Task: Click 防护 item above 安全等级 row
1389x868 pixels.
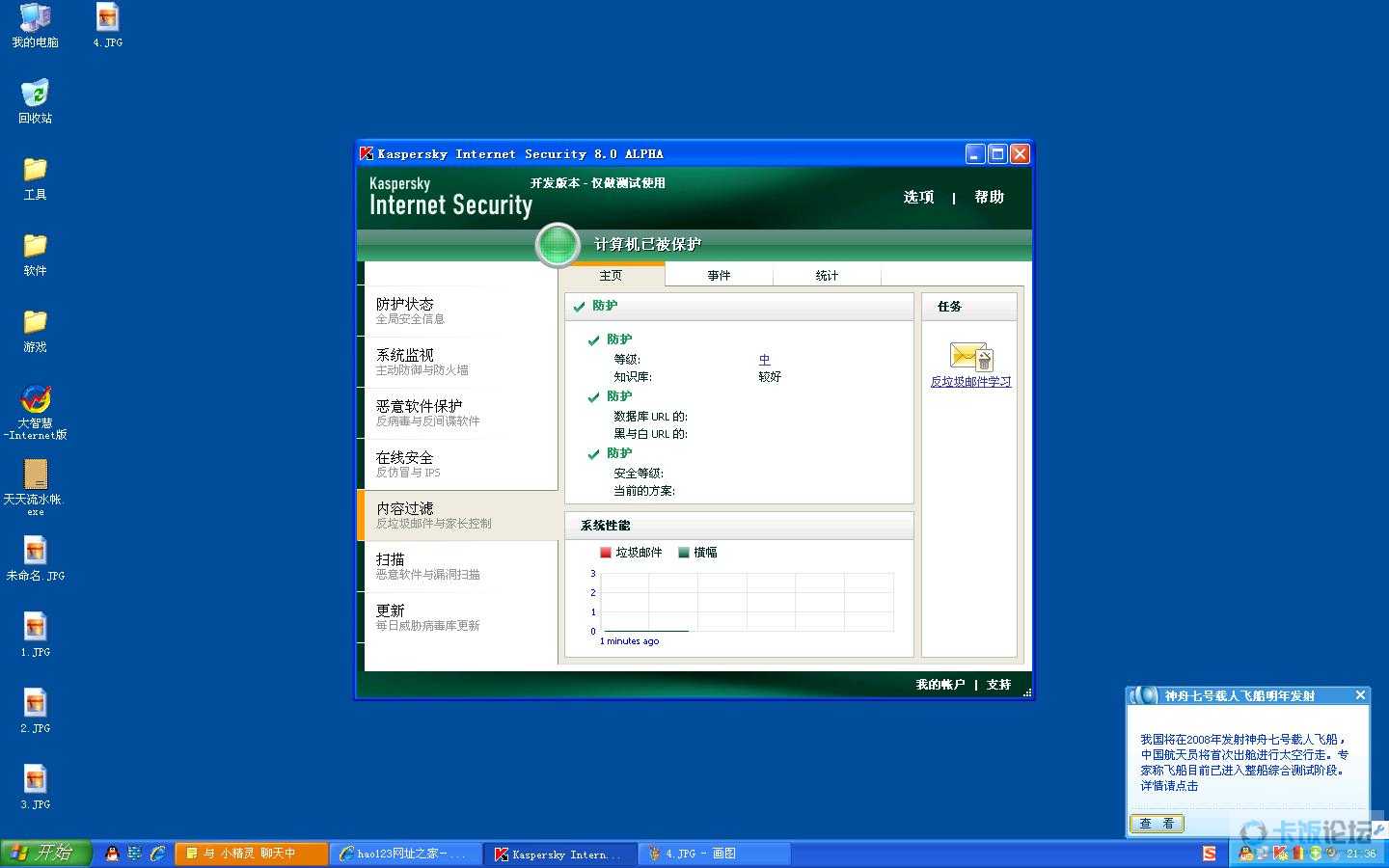Action: click(619, 453)
